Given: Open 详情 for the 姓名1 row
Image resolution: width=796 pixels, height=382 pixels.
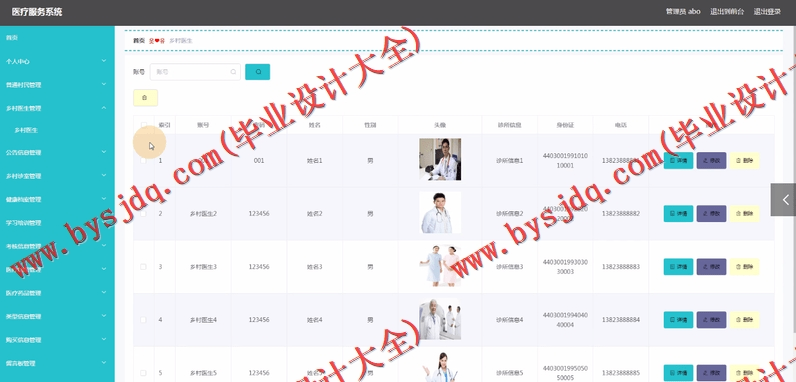Looking at the screenshot, I should click(678, 161).
